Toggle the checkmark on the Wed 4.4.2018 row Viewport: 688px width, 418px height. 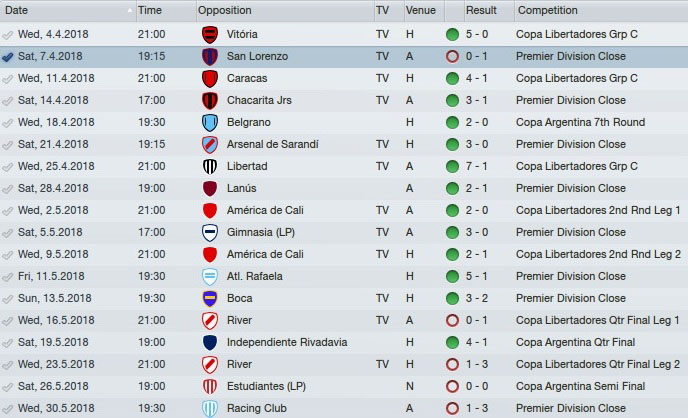[8, 34]
